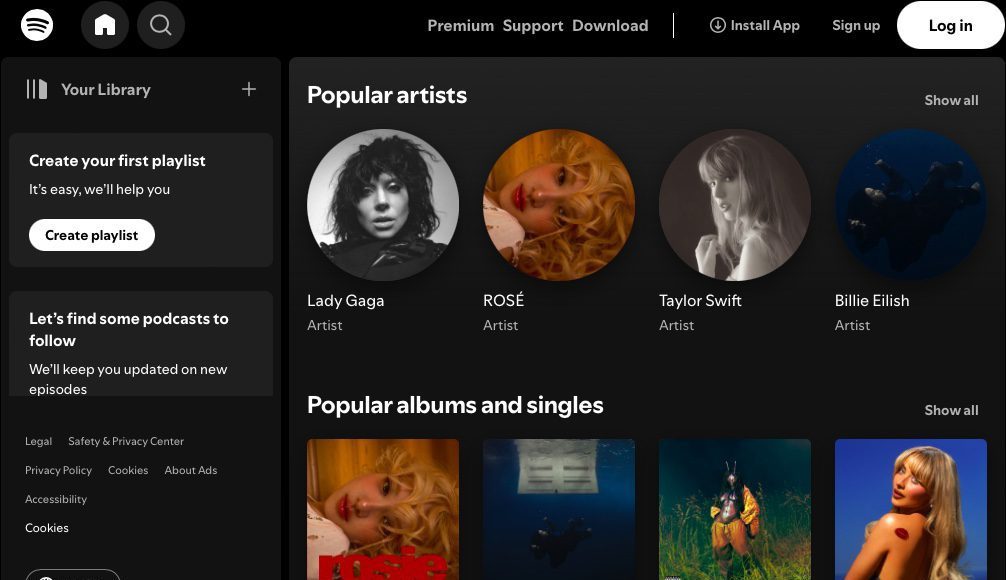Open the Privacy Policy link
1006x580 pixels.
[58, 470]
